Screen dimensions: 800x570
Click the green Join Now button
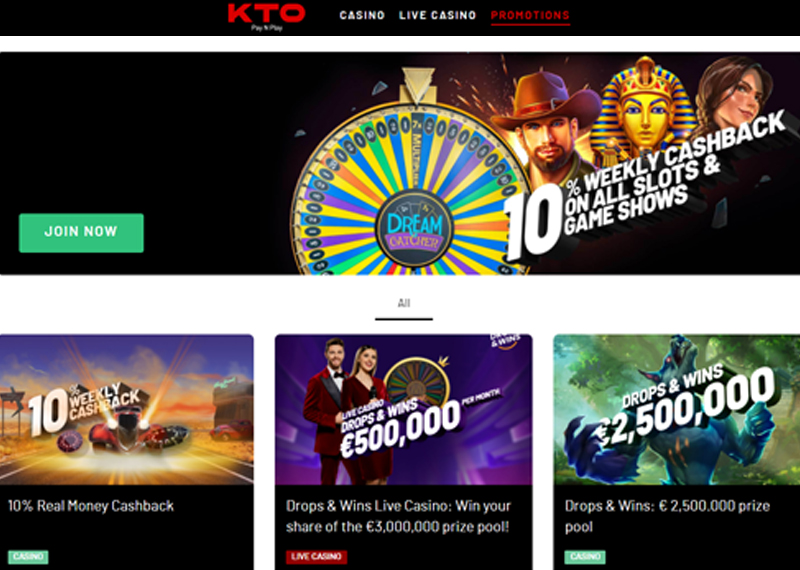(x=82, y=233)
